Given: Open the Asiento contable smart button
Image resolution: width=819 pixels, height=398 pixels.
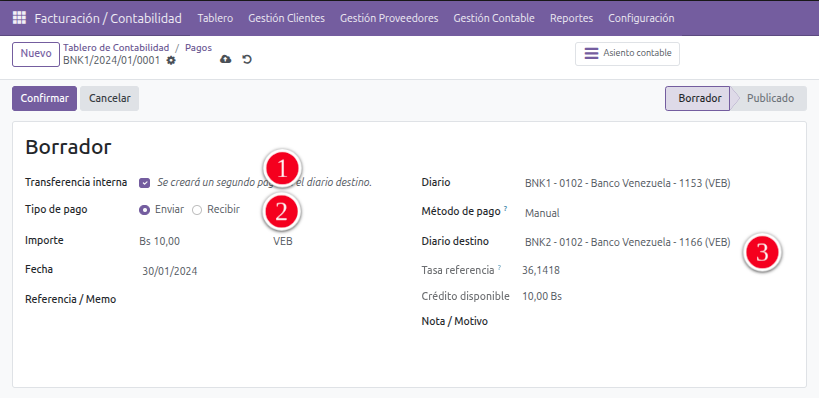Looking at the screenshot, I should 627,53.
